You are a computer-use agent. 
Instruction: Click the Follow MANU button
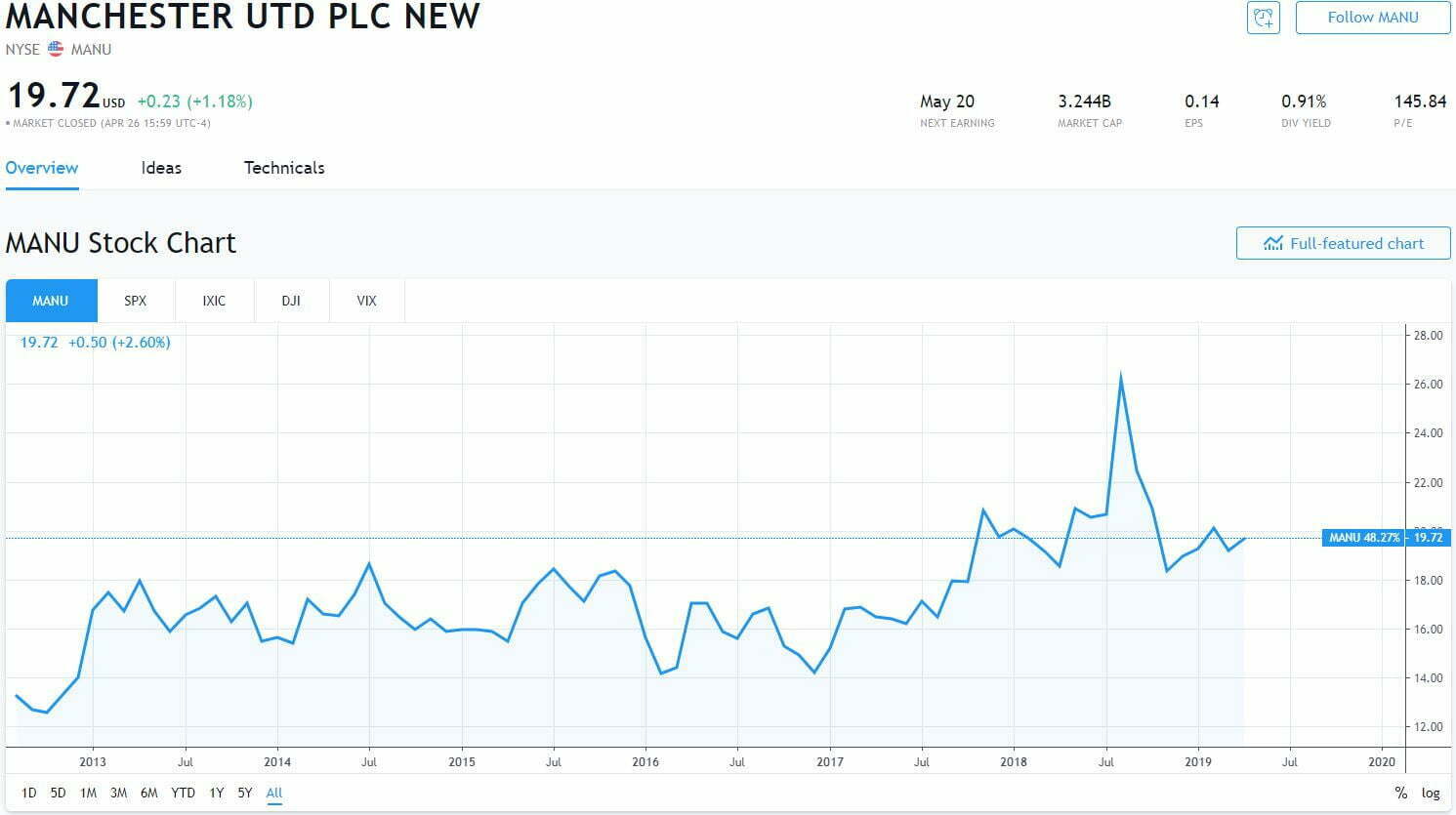coord(1372,18)
